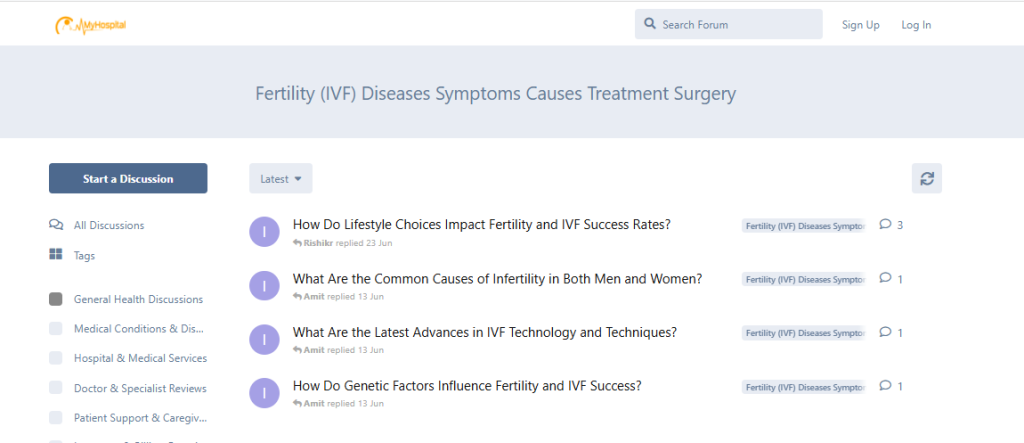This screenshot has height=443, width=1024.
Task: Open Hospital & Medical Services tag
Action: click(140, 358)
